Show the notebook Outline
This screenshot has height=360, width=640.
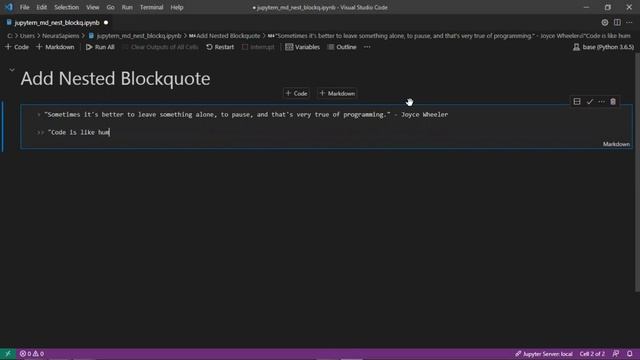[x=342, y=47]
